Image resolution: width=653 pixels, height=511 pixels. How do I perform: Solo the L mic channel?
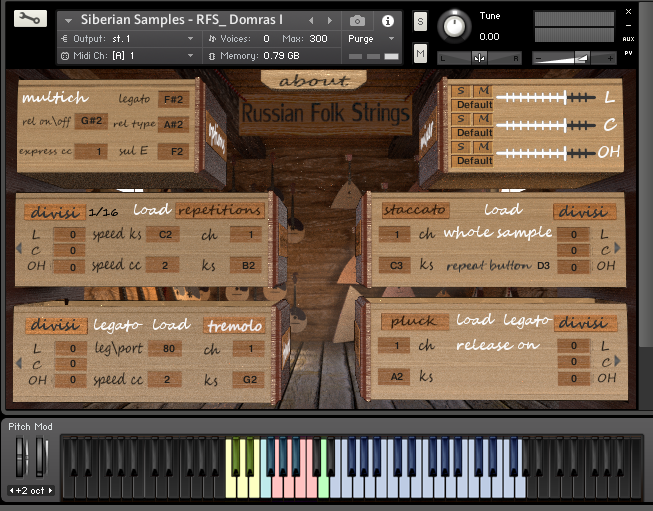461,91
